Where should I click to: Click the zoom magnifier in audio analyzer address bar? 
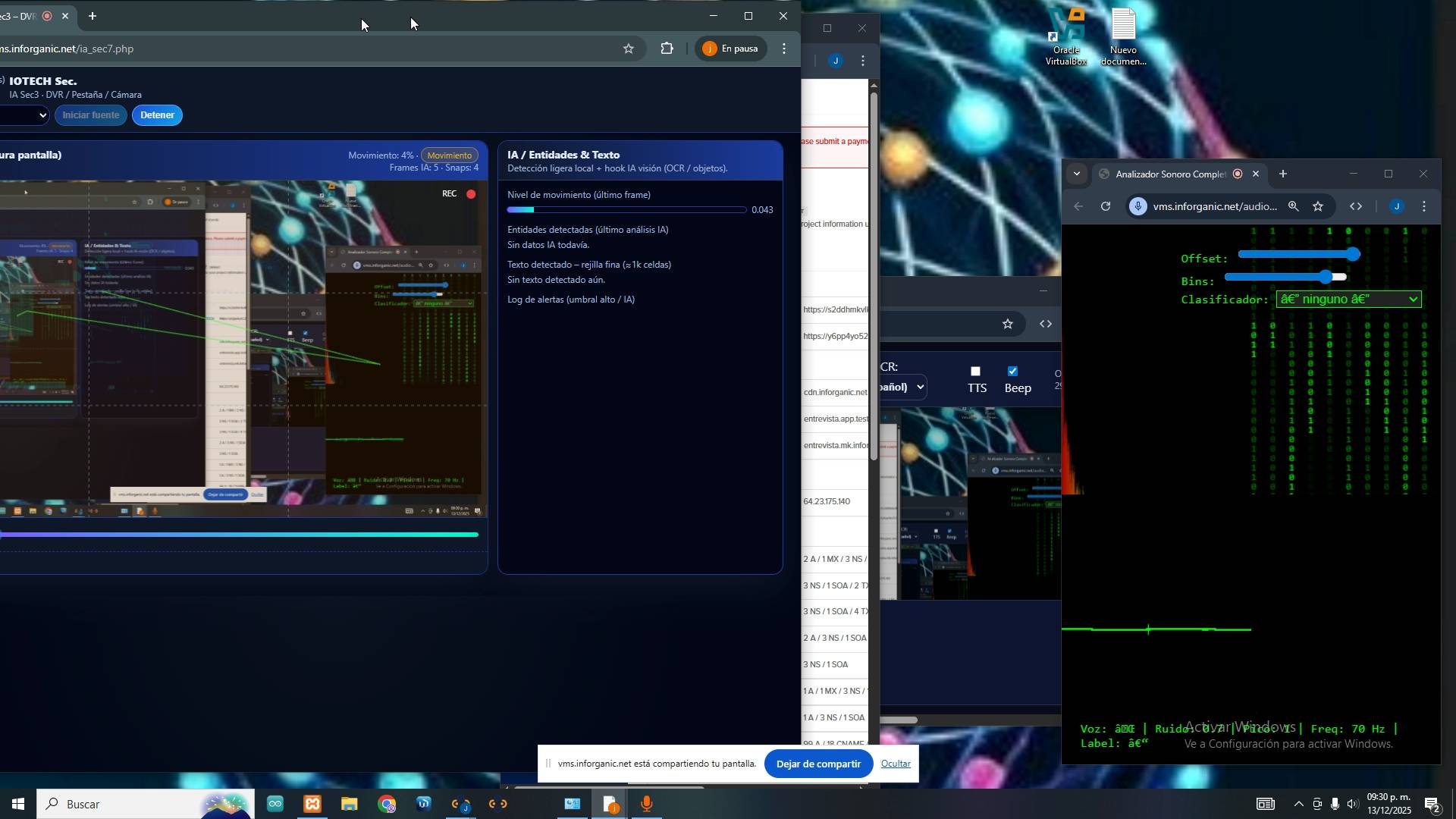tap(1294, 207)
